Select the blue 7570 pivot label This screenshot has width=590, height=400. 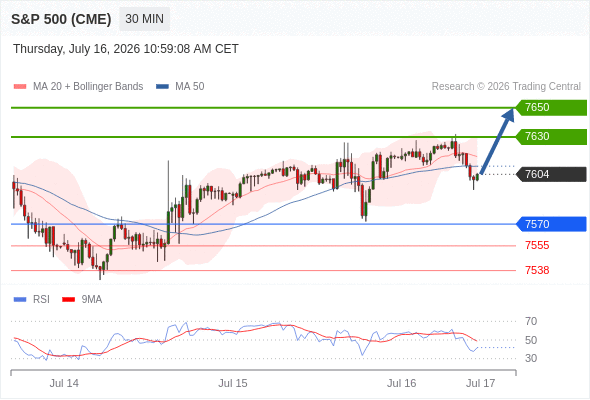coord(551,224)
